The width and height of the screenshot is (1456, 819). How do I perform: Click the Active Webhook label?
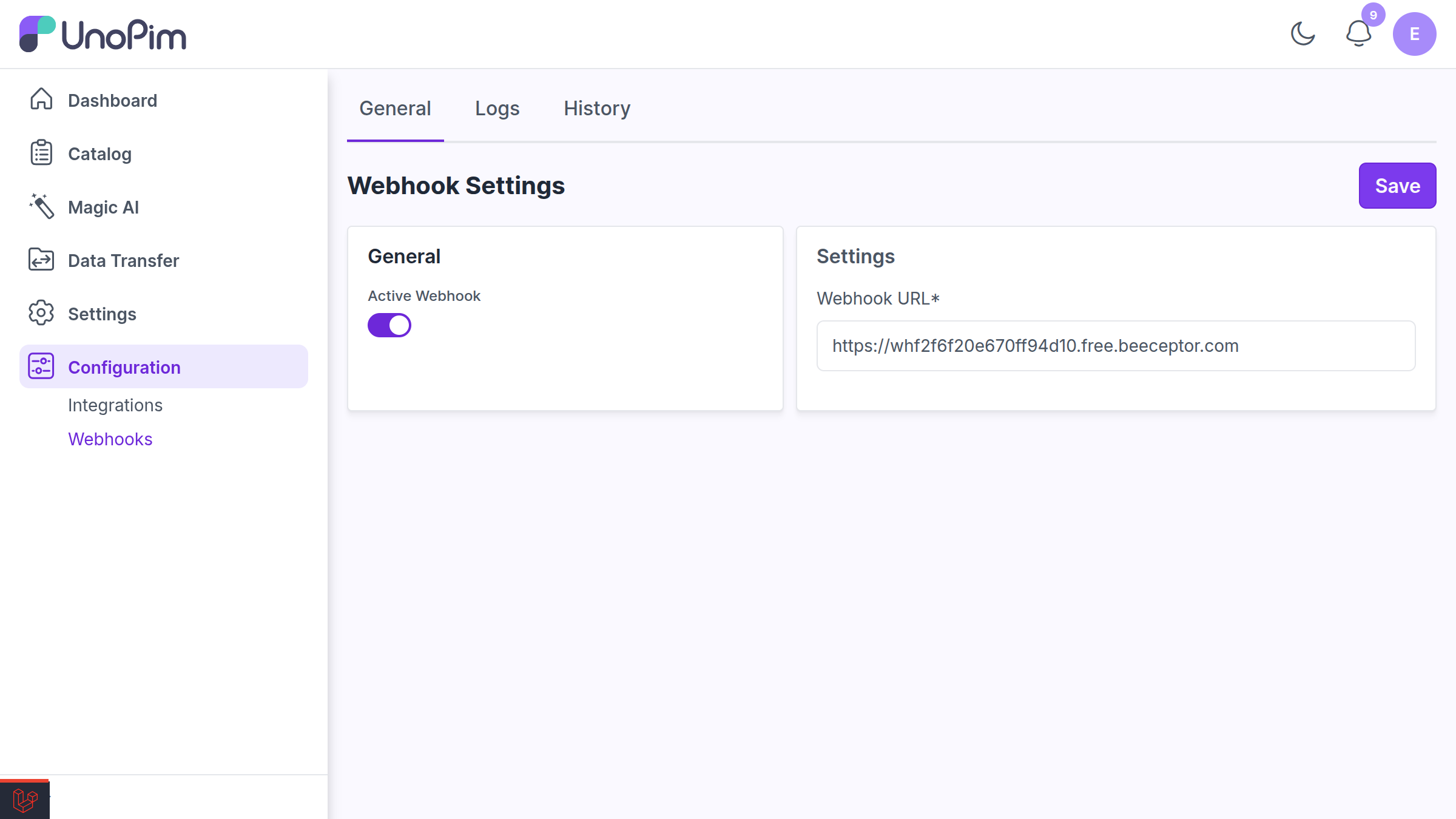424,296
